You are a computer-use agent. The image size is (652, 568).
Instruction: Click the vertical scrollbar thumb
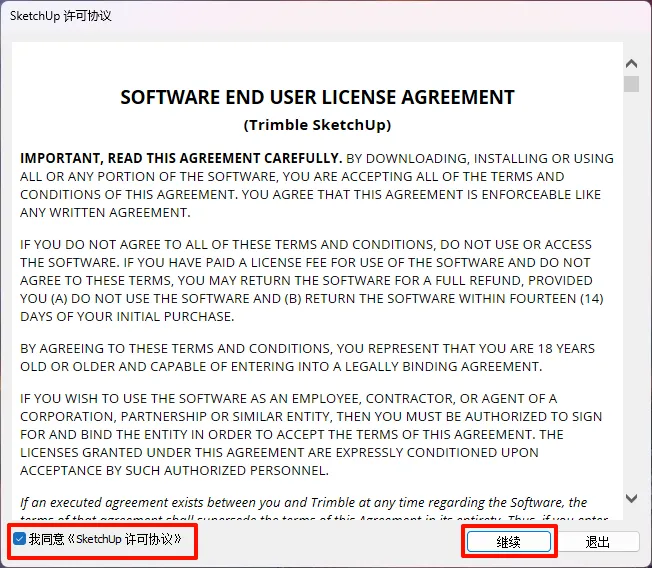point(631,84)
